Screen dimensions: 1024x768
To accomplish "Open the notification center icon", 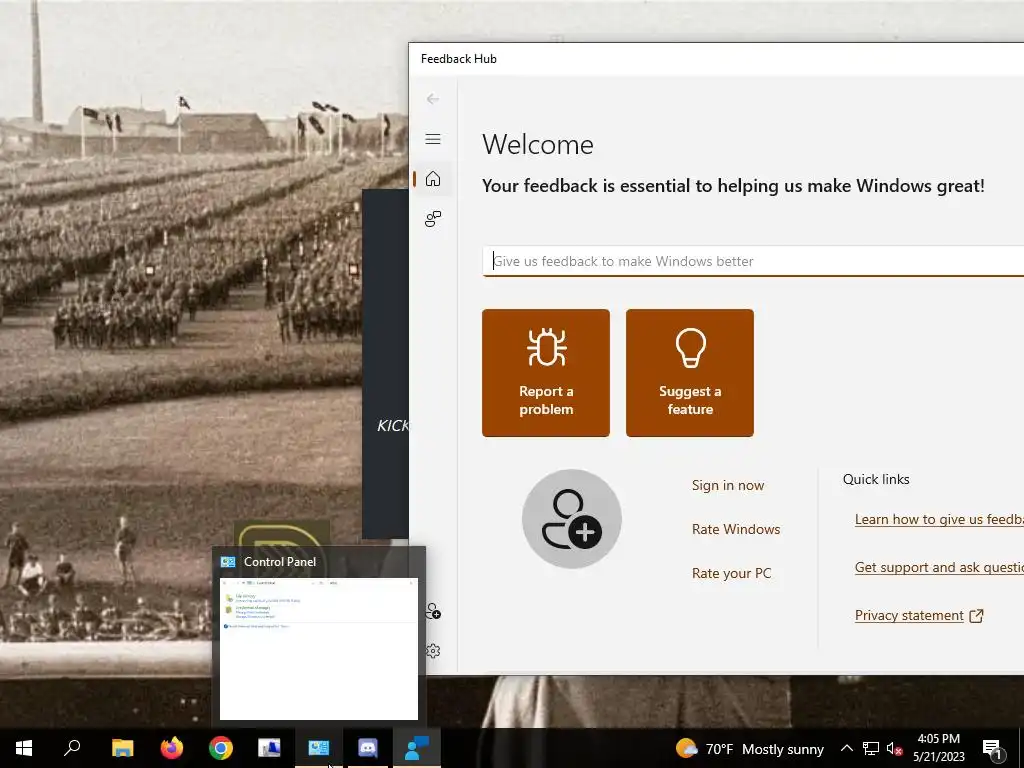I will (x=993, y=748).
